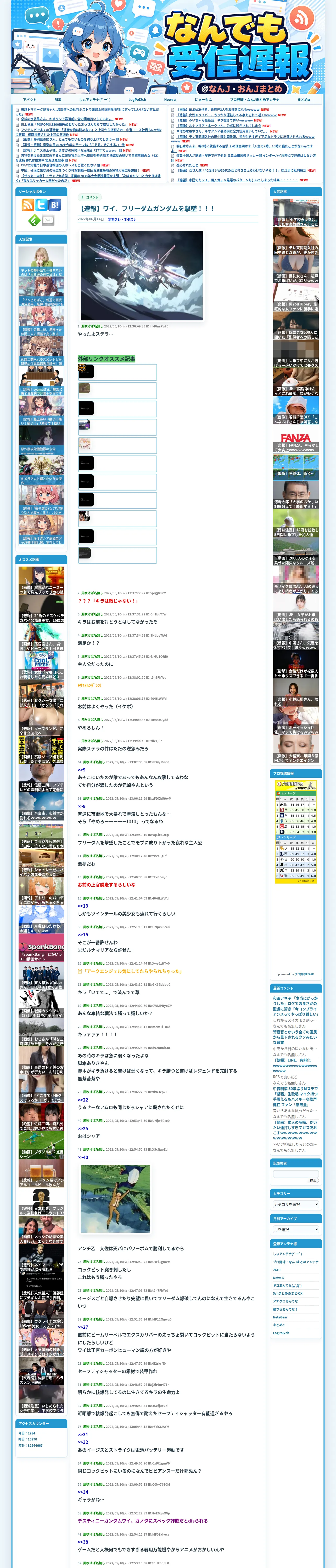Click the 記事検索 search input field
Screen dimensions: 336x1568
296,1174
